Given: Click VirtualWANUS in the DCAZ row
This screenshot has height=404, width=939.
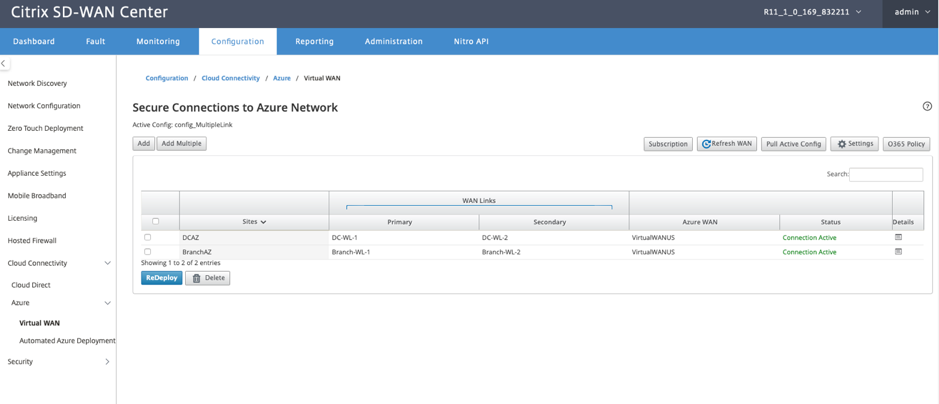Looking at the screenshot, I should coord(653,238).
